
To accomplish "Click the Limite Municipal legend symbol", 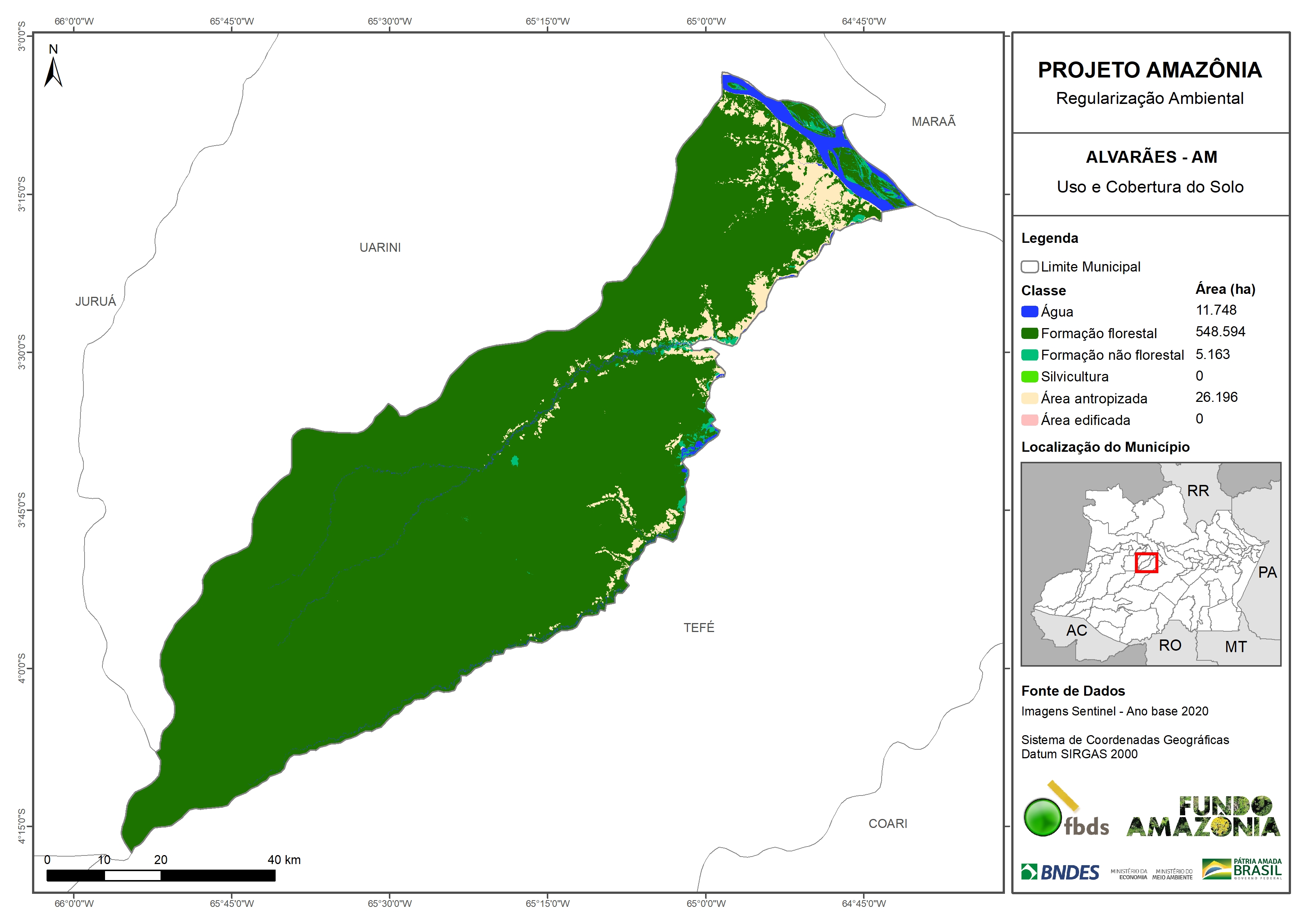I will pos(1029,266).
